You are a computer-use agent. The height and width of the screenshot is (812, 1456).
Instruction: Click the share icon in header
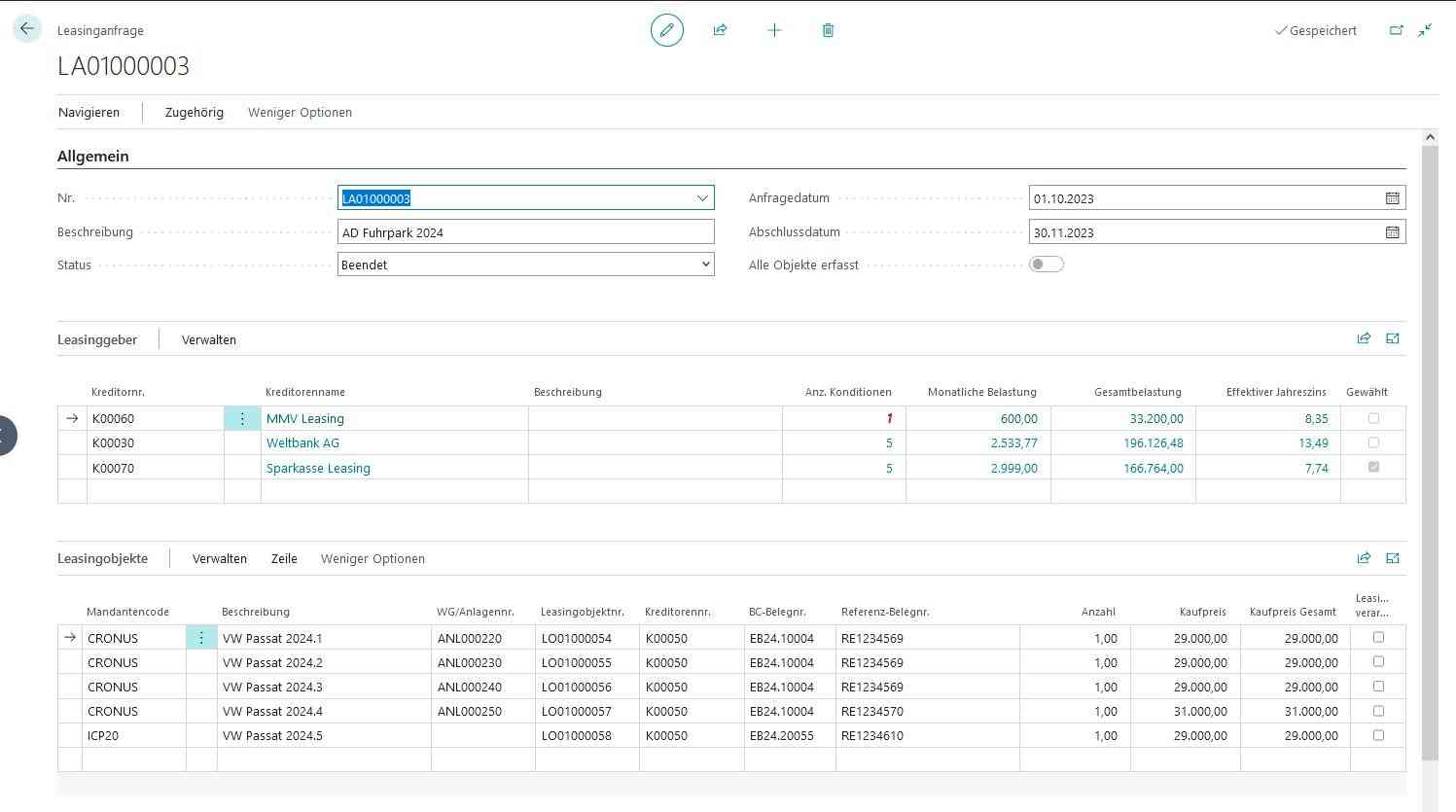720,30
